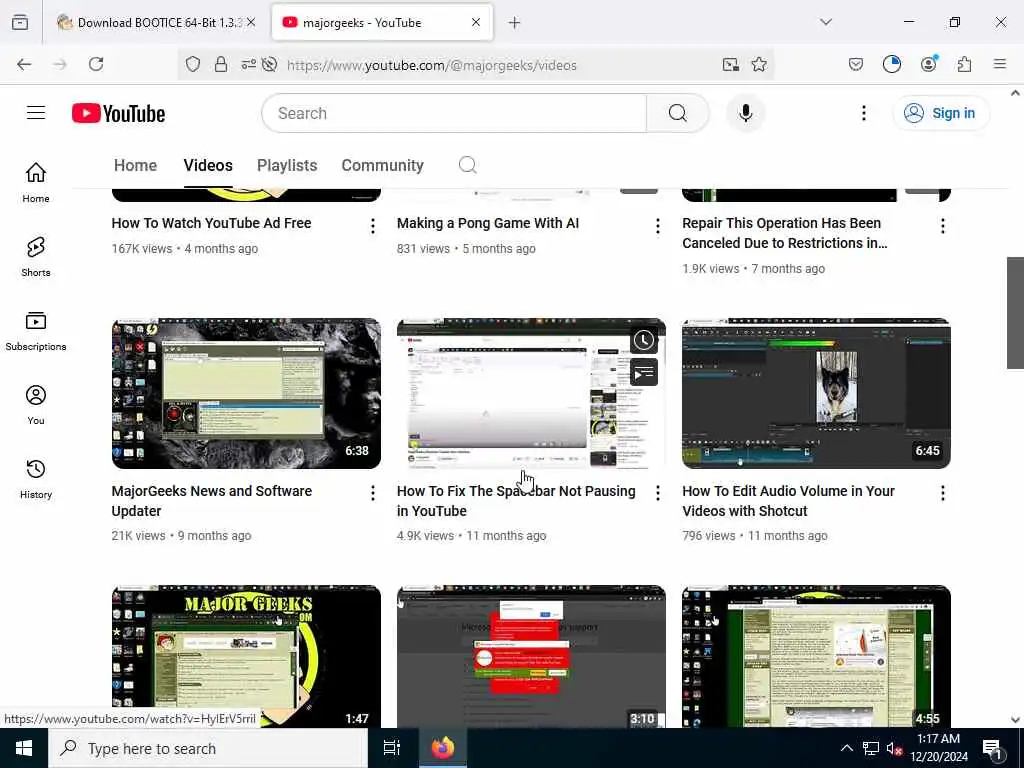The width and height of the screenshot is (1024, 768).
Task: Open MajorGeeks News and Software Updater title
Action: (x=212, y=500)
